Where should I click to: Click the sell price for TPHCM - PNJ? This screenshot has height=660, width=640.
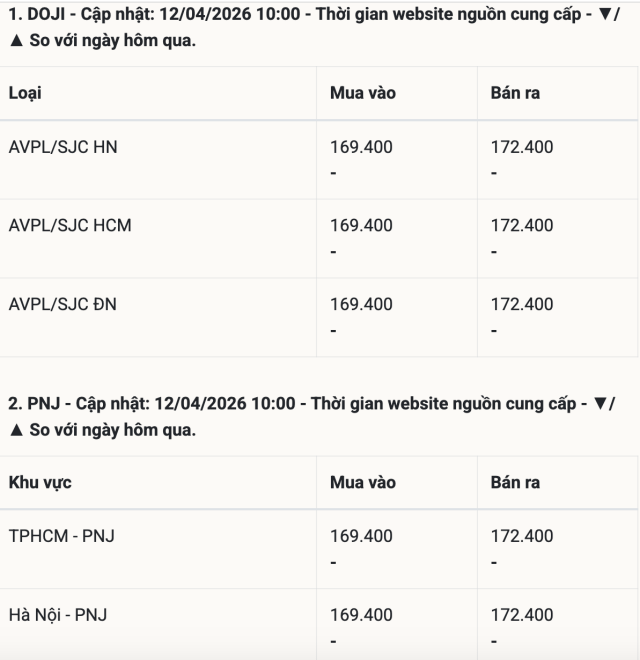click(521, 536)
